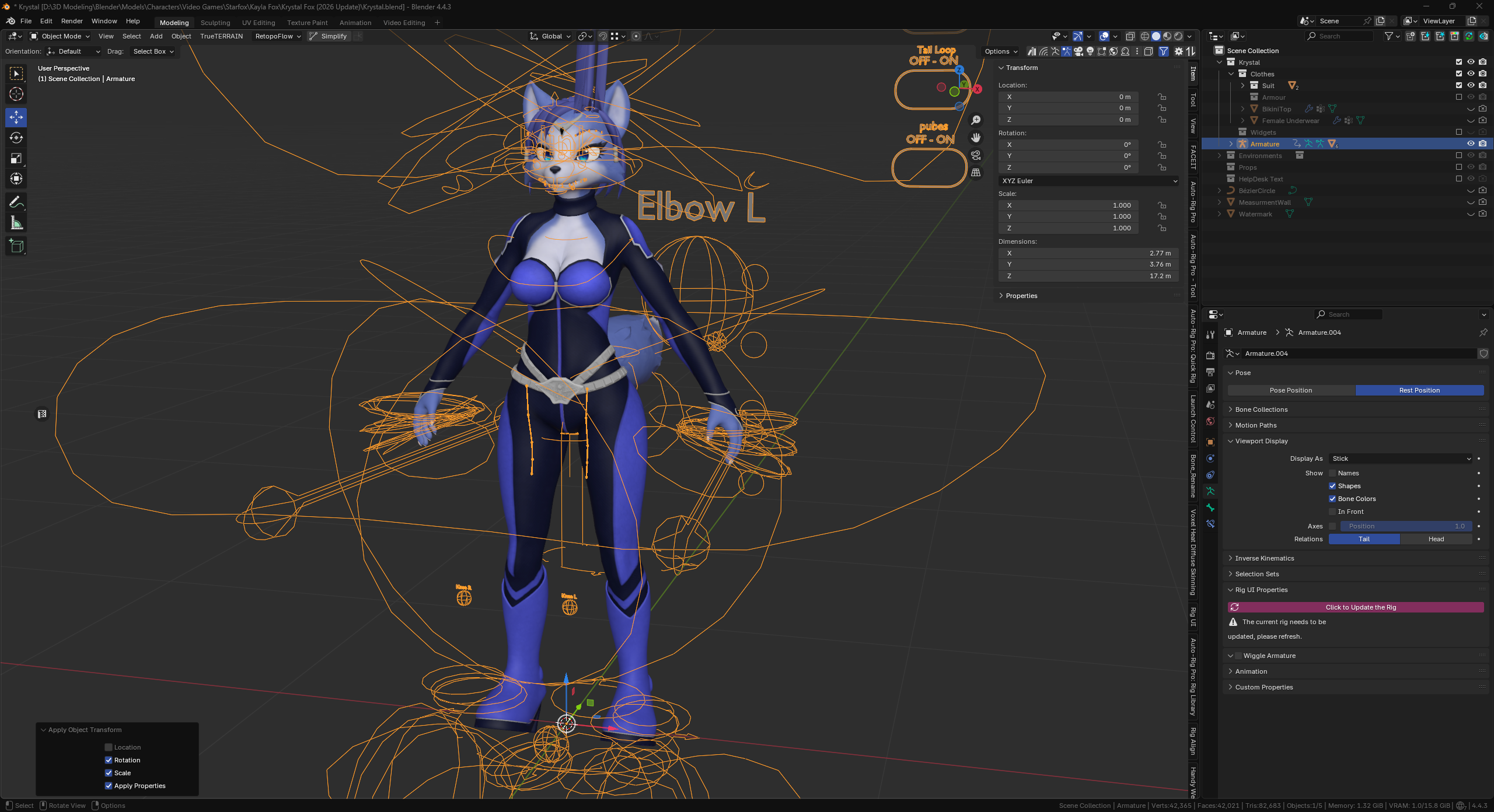Open the Drag Select Box dropdown
The image size is (1494, 812).
click(x=153, y=51)
